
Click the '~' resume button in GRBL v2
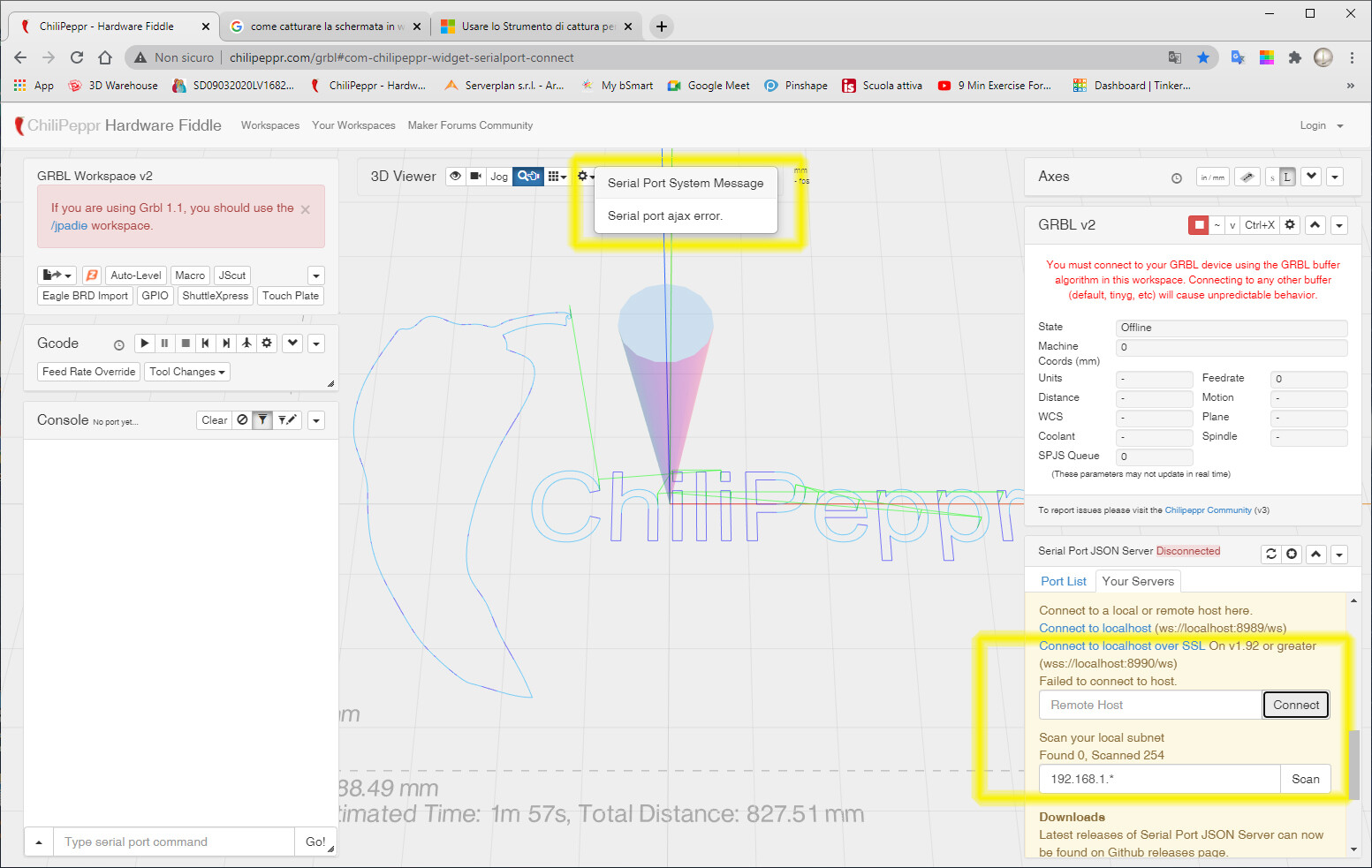click(1217, 225)
